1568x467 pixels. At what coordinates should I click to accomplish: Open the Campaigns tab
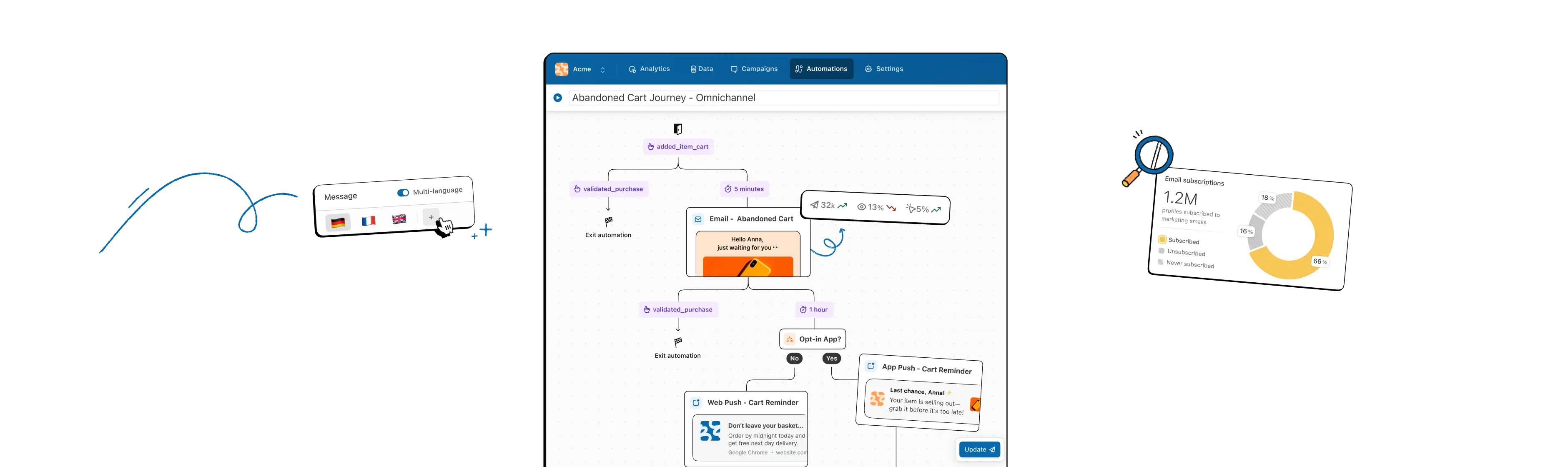(753, 69)
